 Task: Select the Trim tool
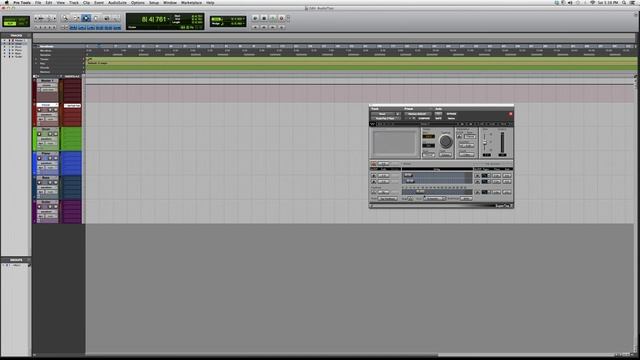[76, 18]
